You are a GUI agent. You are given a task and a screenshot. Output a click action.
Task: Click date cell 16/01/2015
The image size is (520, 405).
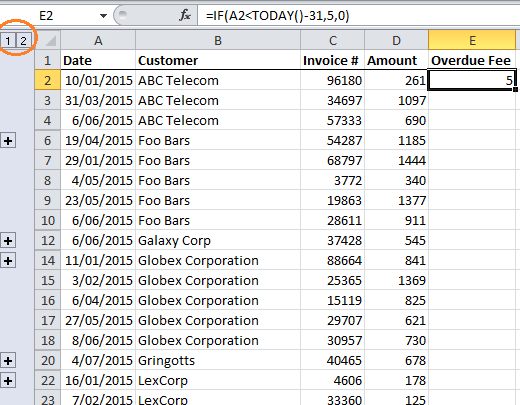[98, 380]
